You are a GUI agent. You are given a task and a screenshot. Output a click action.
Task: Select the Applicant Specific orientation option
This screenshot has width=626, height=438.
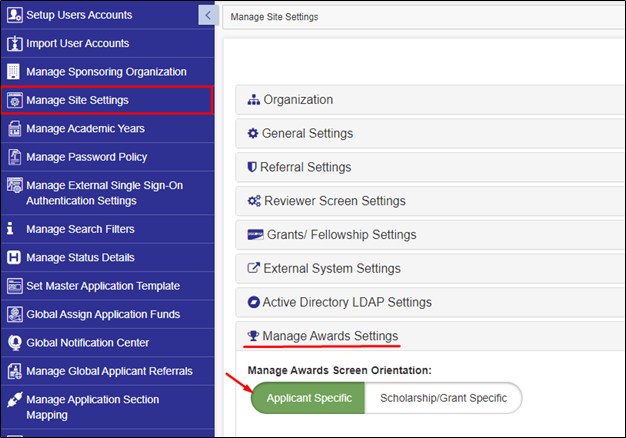tap(308, 398)
